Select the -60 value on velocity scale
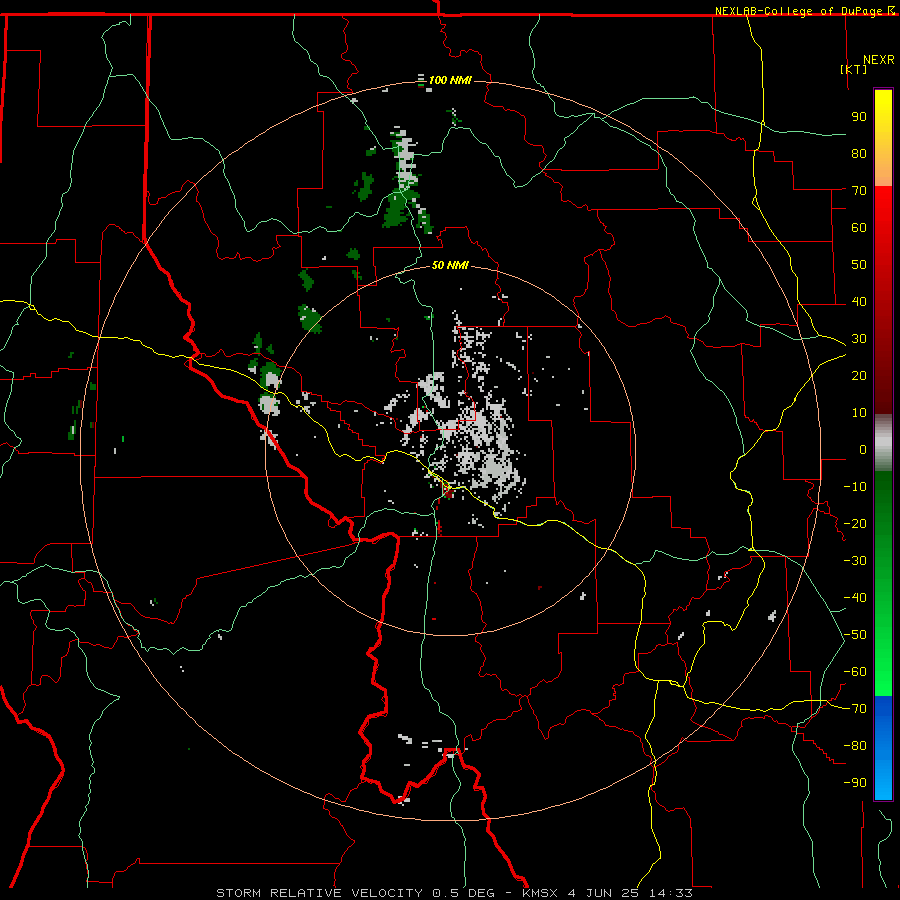Screen dimensions: 900x900 pos(855,672)
